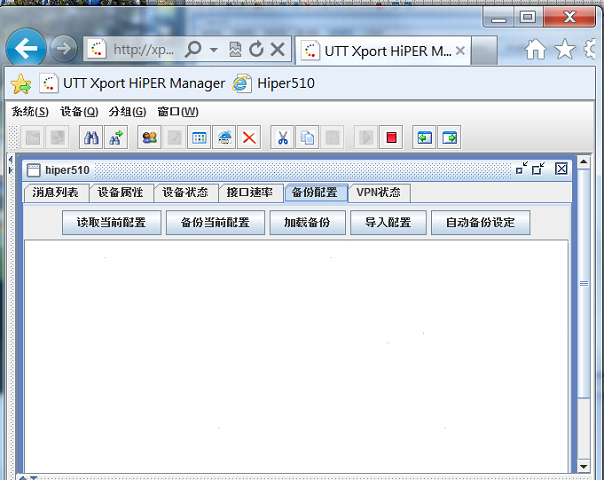Click the first grayed toolbar icon

(32, 137)
